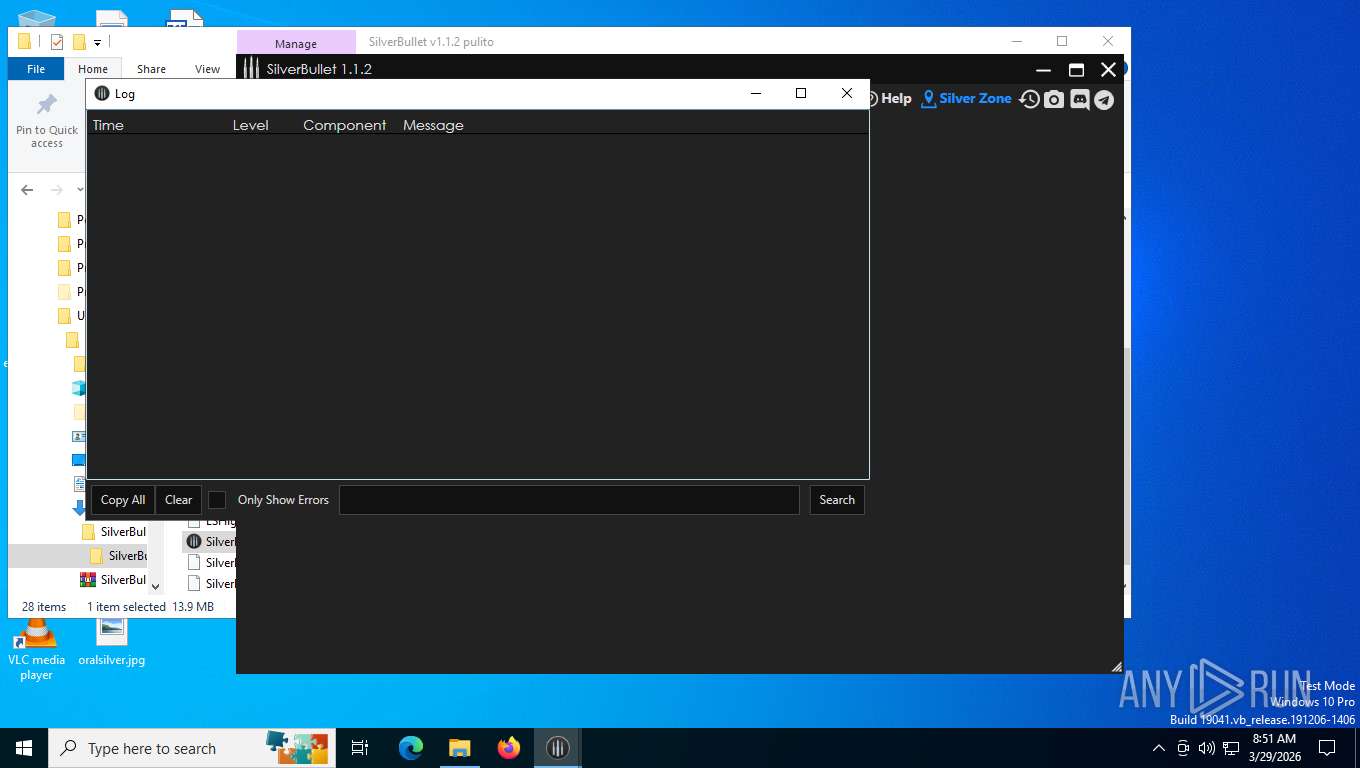The height and width of the screenshot is (768, 1360).
Task: Switch to Home ribbon tab
Action: pos(93,69)
